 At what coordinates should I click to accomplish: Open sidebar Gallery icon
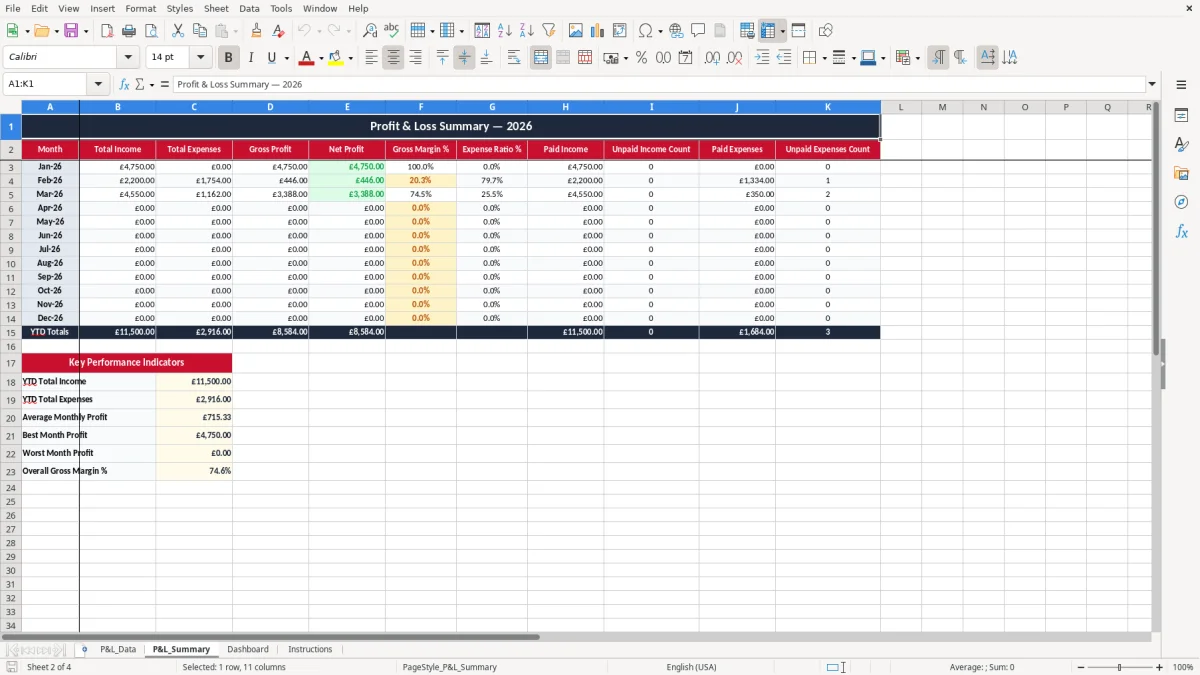coord(1181,174)
